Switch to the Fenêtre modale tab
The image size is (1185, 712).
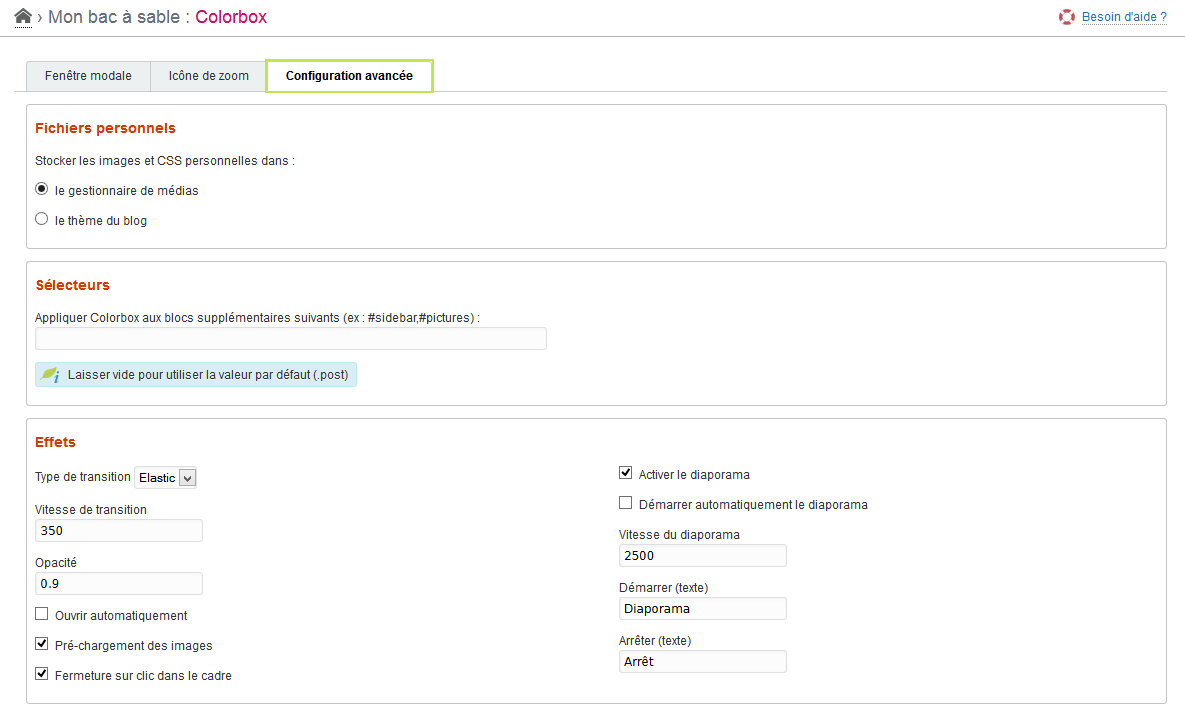pos(88,76)
